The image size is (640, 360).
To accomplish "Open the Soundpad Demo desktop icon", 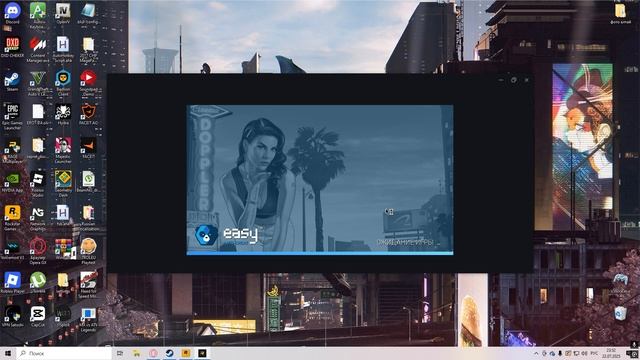I will pyautogui.click(x=88, y=83).
